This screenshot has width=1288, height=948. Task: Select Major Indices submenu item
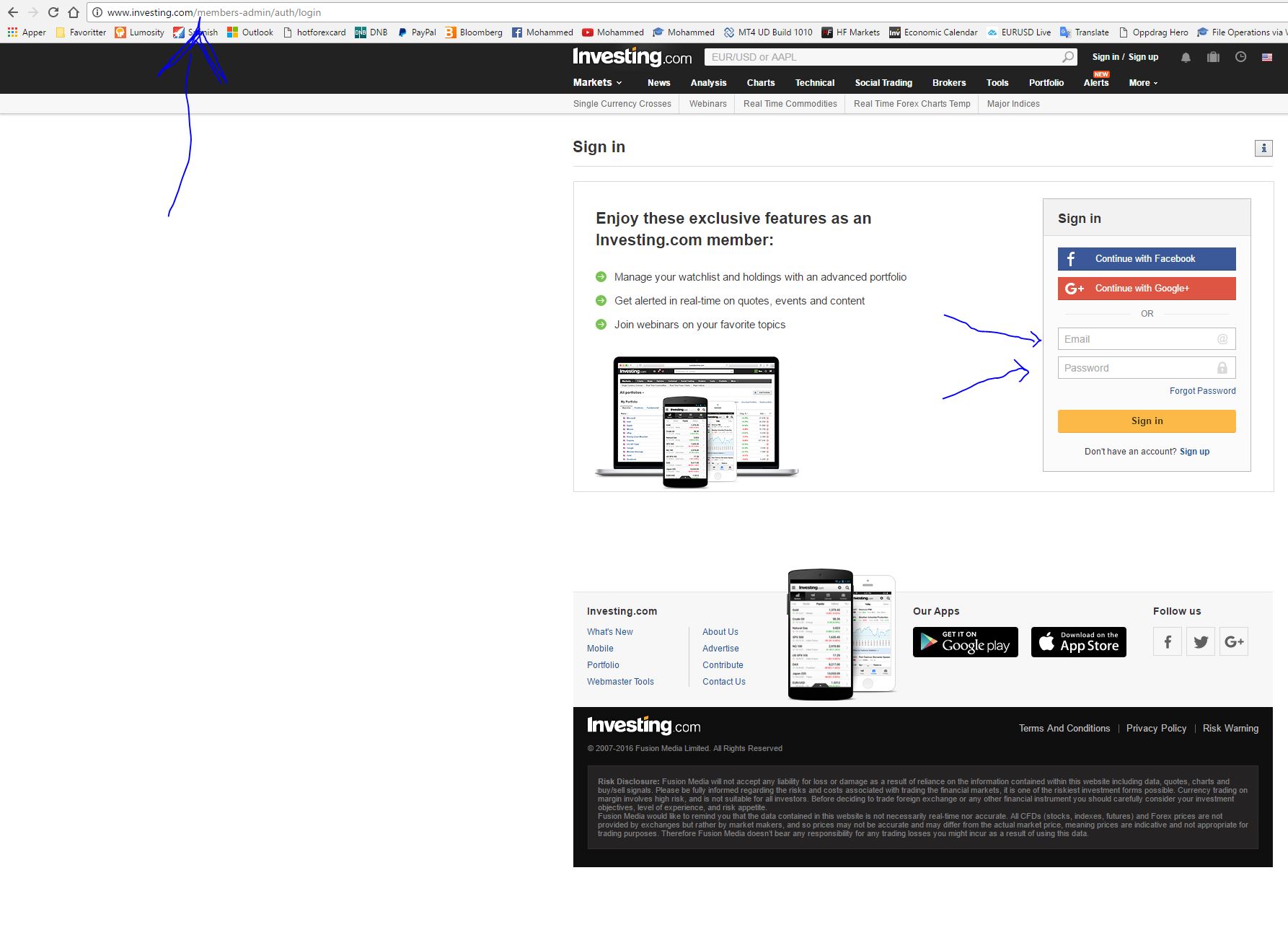click(x=1013, y=104)
